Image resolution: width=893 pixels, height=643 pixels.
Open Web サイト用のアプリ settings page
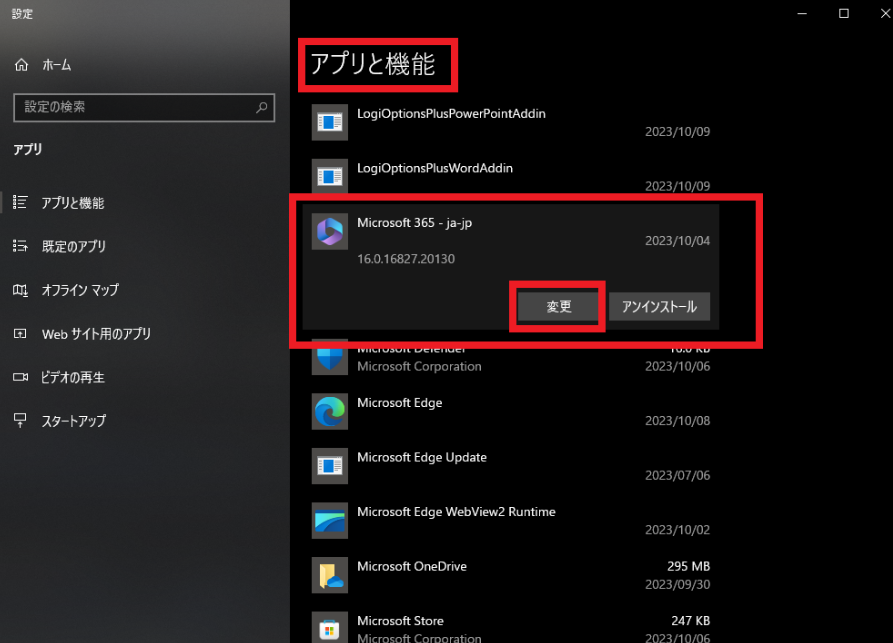click(96, 334)
